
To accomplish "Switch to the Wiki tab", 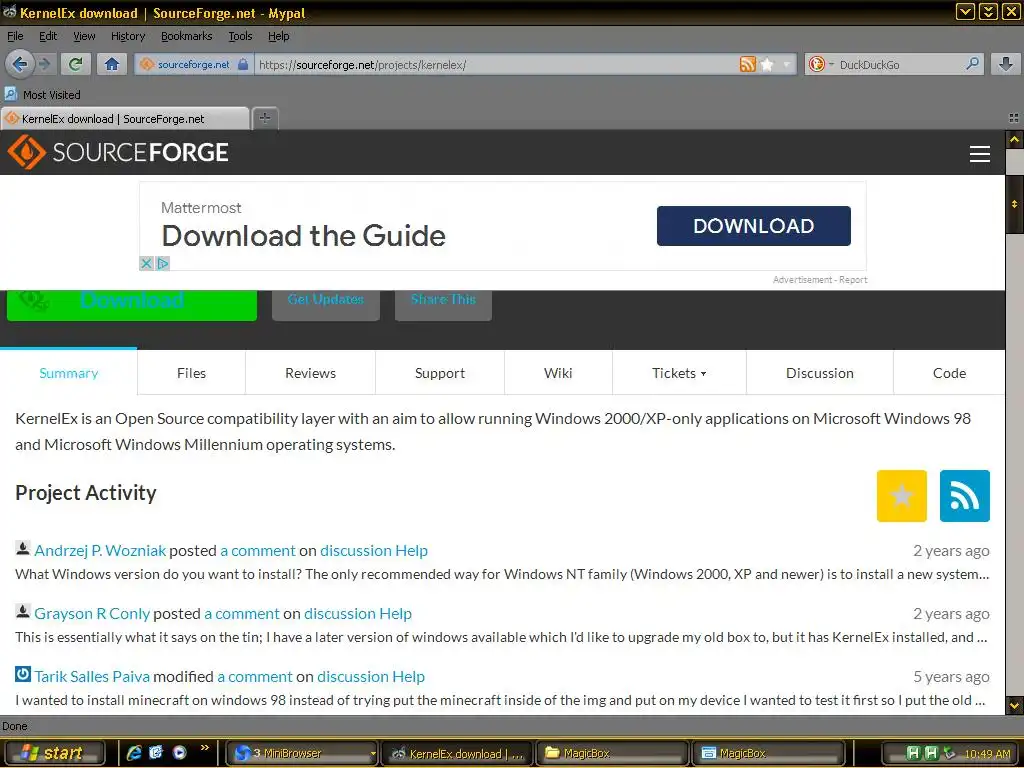I will (558, 373).
